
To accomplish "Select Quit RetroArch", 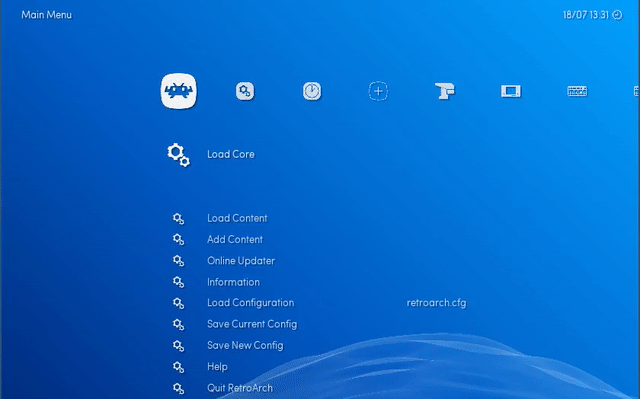I will (x=240, y=388).
